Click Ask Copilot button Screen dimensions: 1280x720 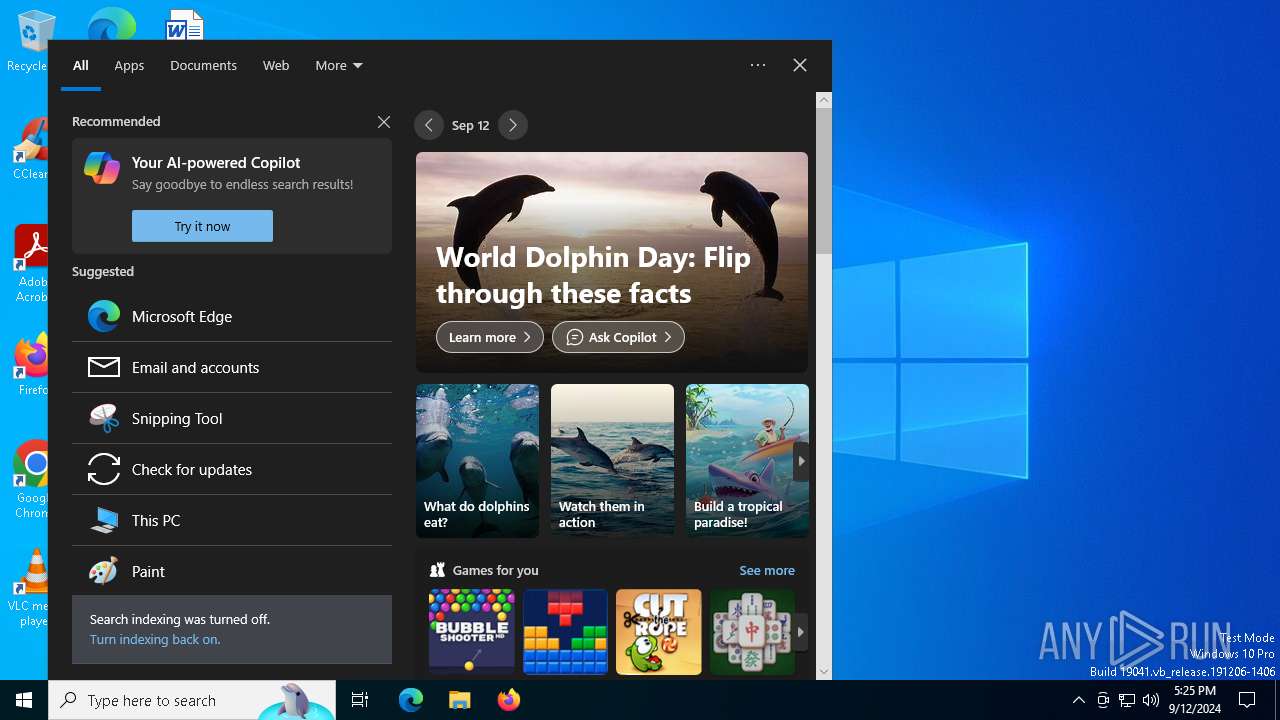618,337
